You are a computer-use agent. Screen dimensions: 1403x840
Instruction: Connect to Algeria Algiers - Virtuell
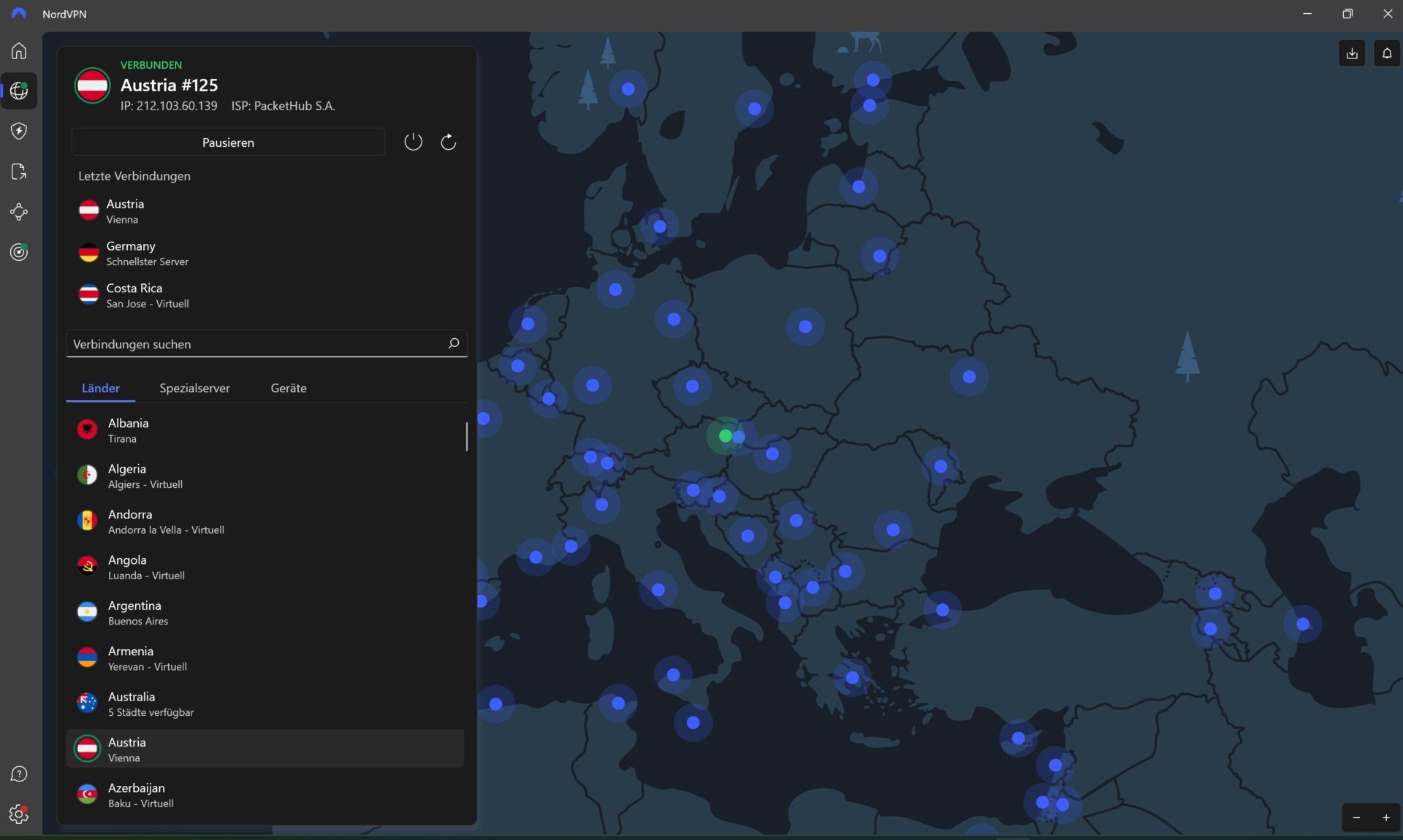(x=265, y=476)
